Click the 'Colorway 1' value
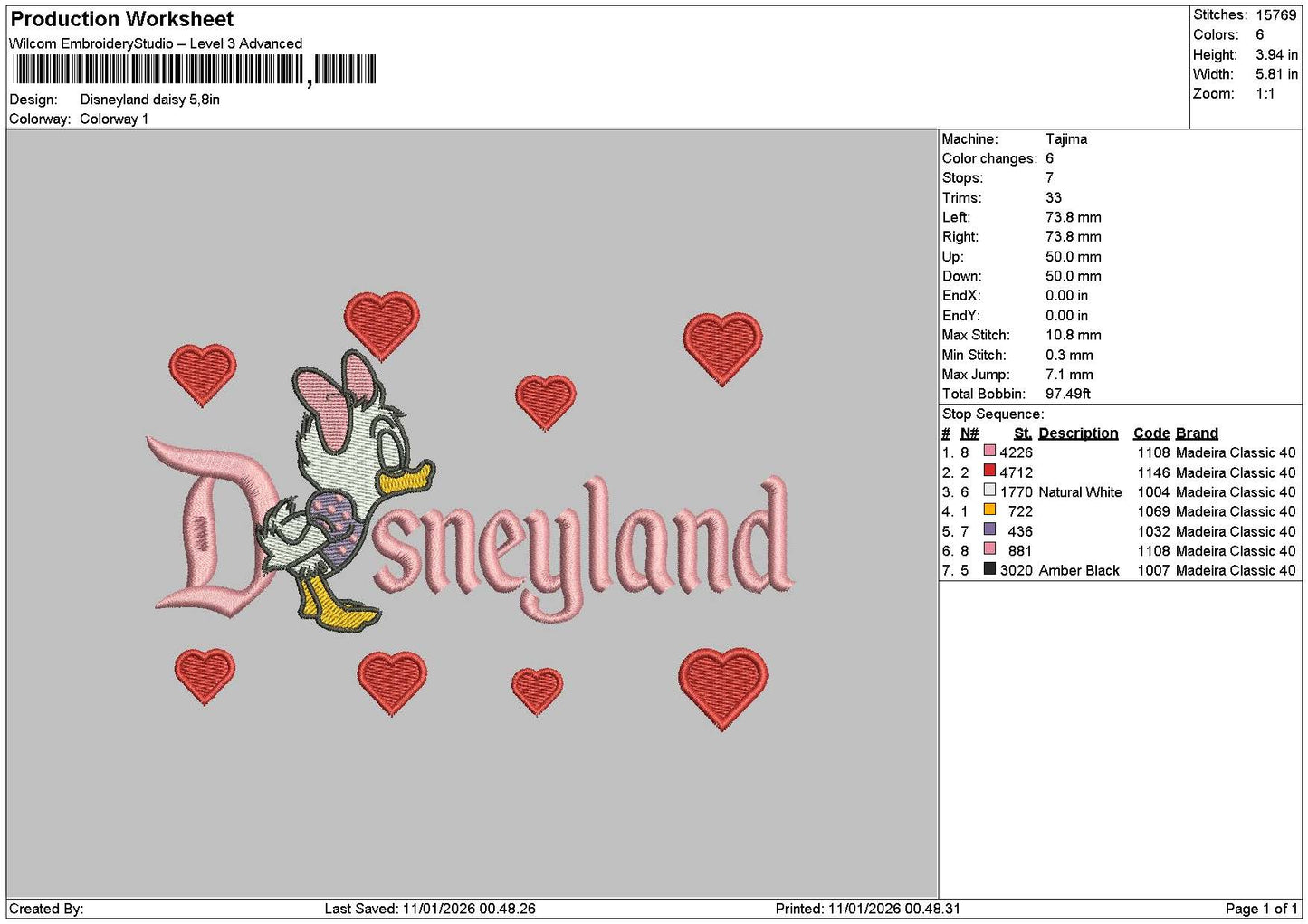Image resolution: width=1308 pixels, height=924 pixels. tap(114, 119)
